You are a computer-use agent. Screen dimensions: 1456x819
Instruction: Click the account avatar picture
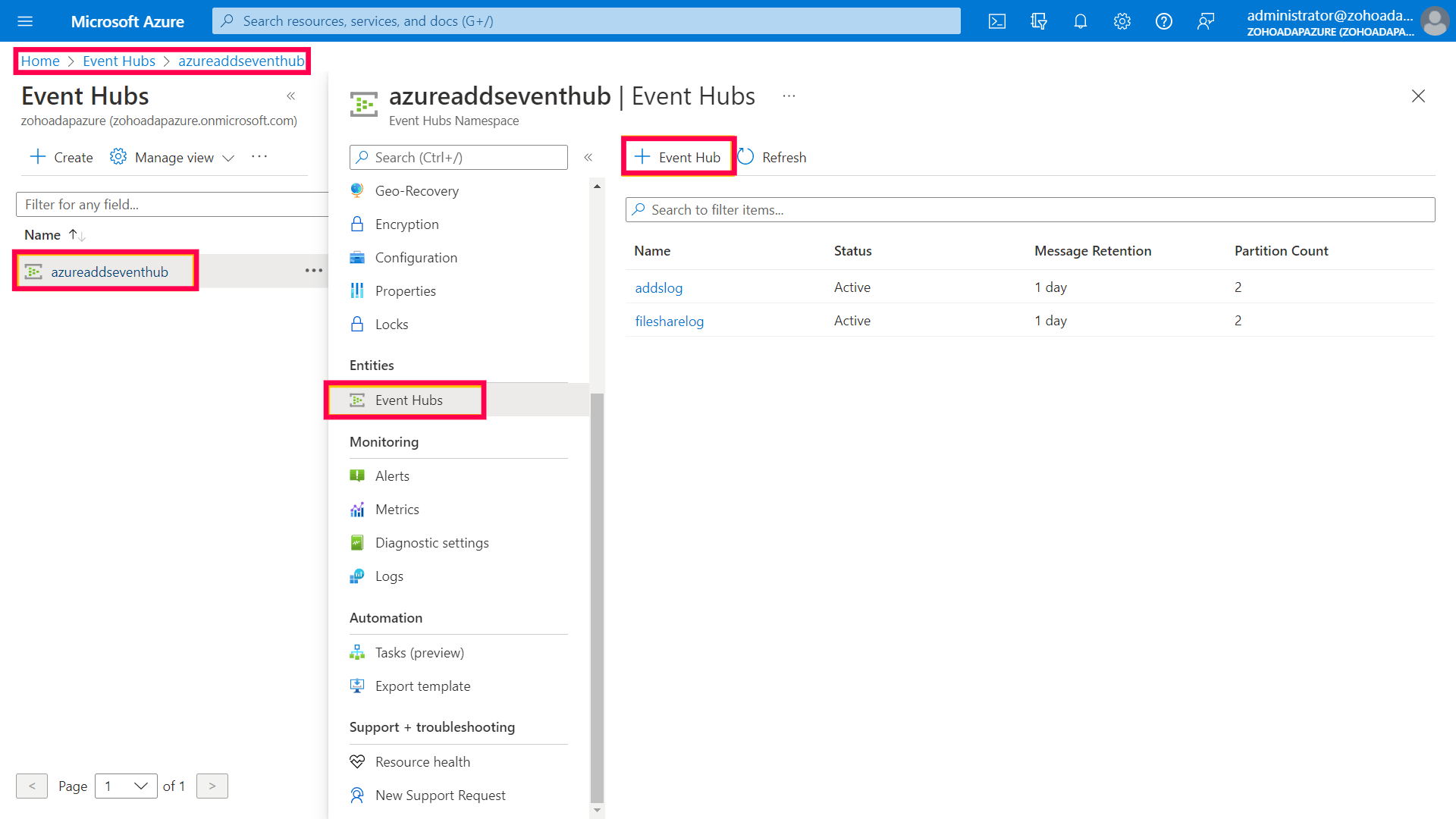coord(1434,21)
